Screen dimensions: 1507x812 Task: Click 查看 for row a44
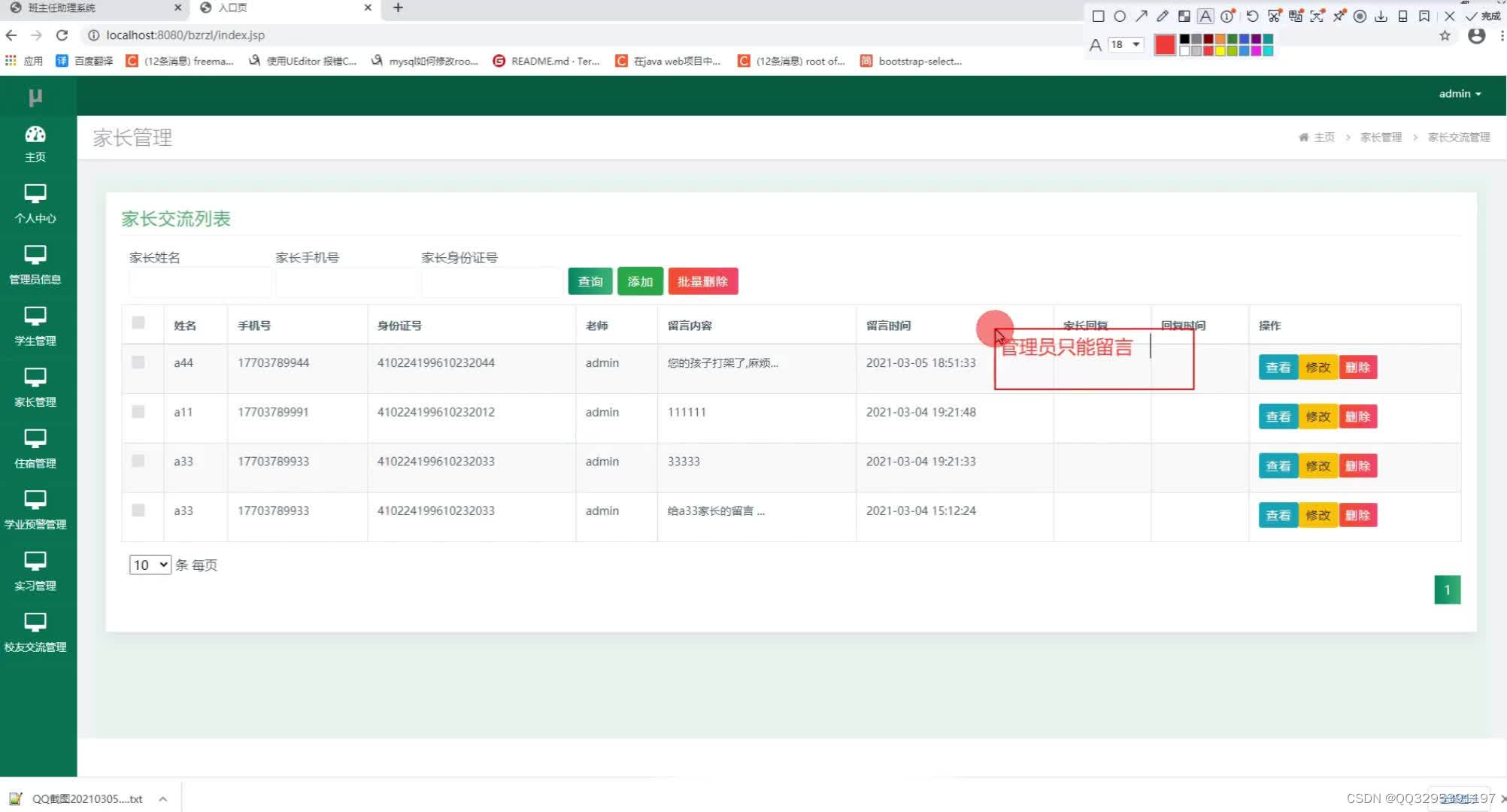1278,368
